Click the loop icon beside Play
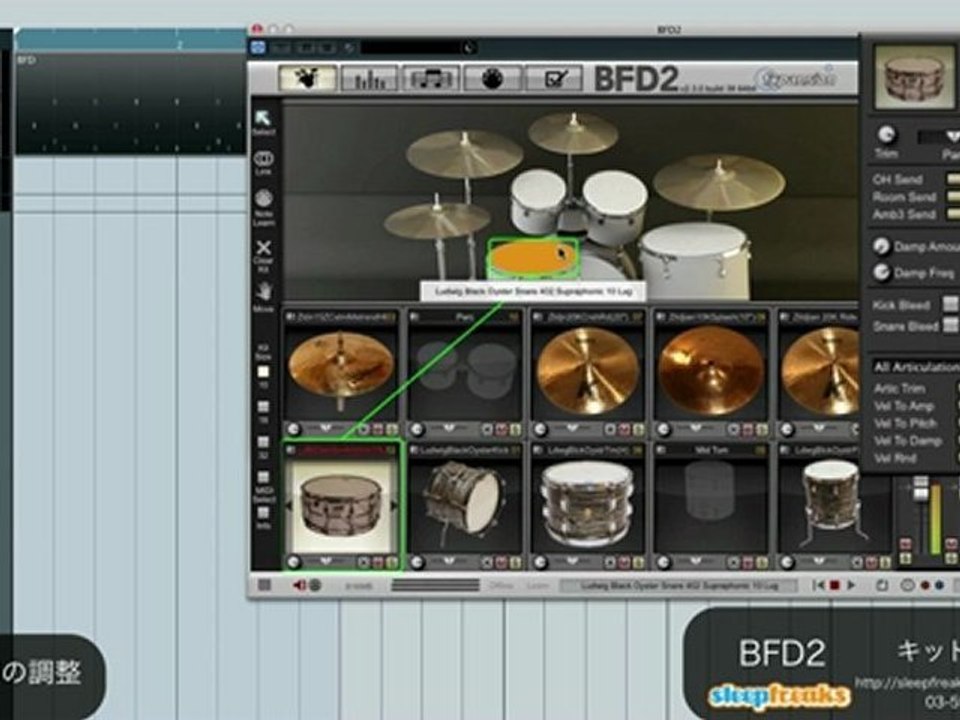This screenshot has width=960, height=720. pyautogui.click(x=882, y=585)
